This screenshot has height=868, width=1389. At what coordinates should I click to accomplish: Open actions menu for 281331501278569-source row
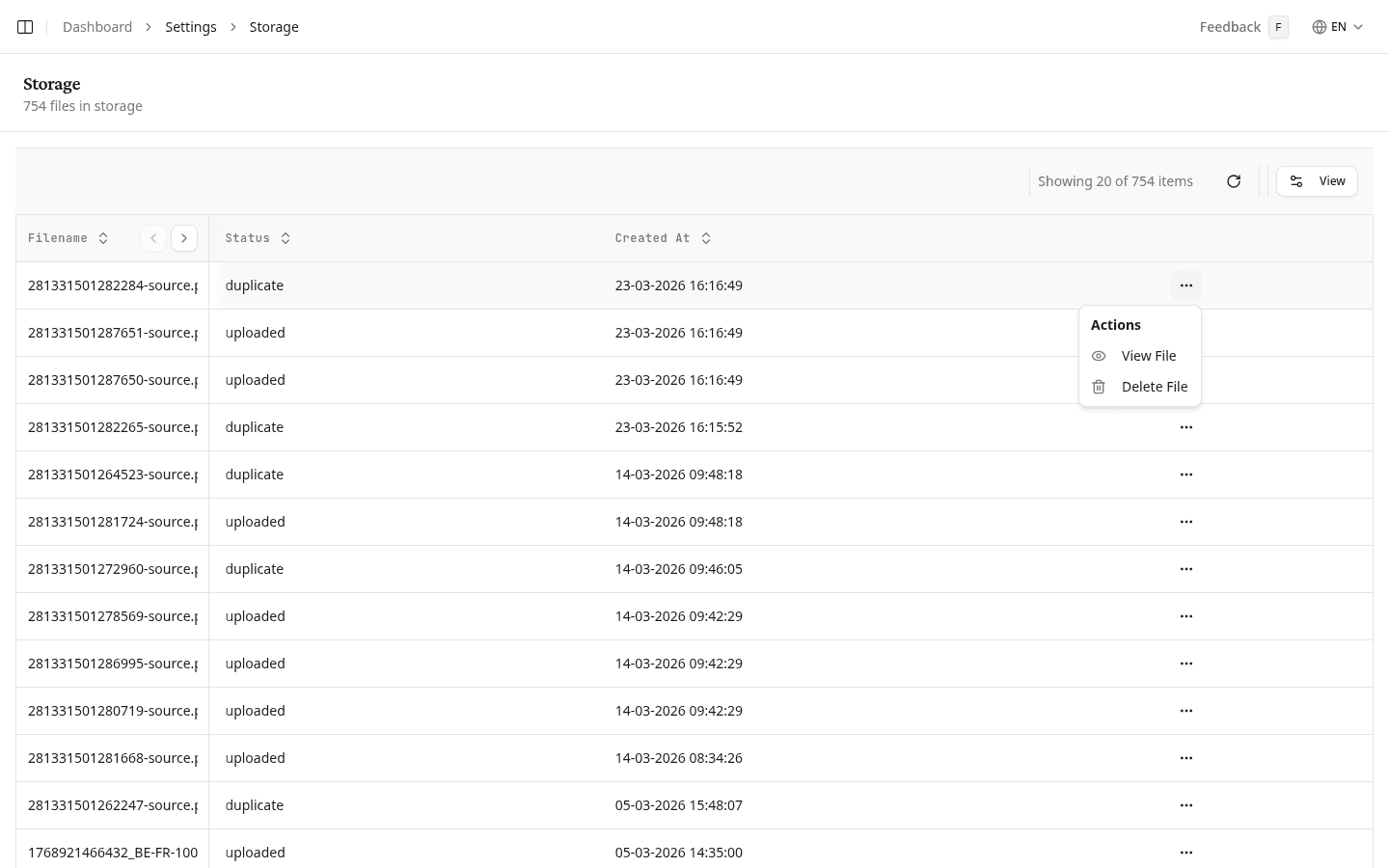(1186, 616)
